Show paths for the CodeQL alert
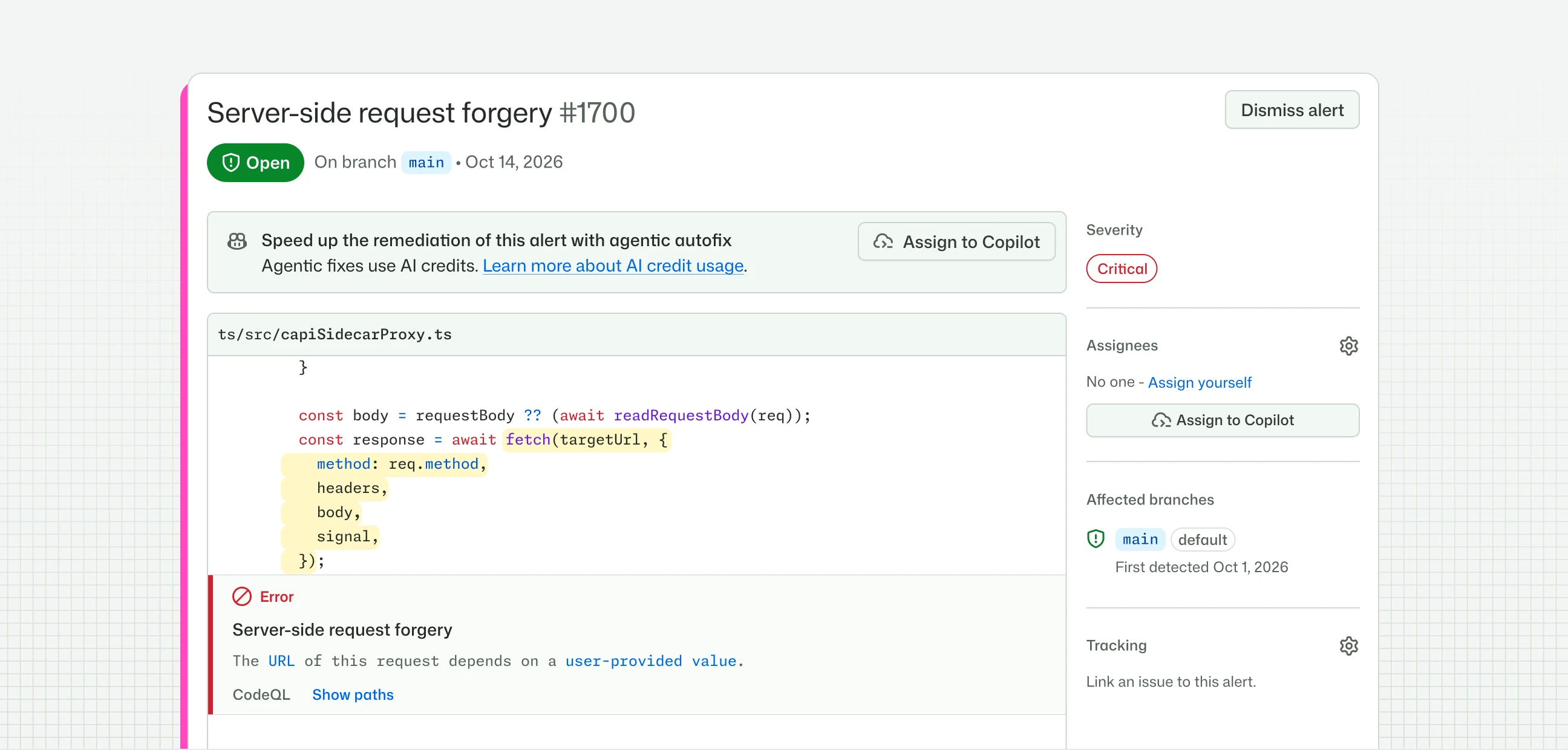 pos(353,694)
